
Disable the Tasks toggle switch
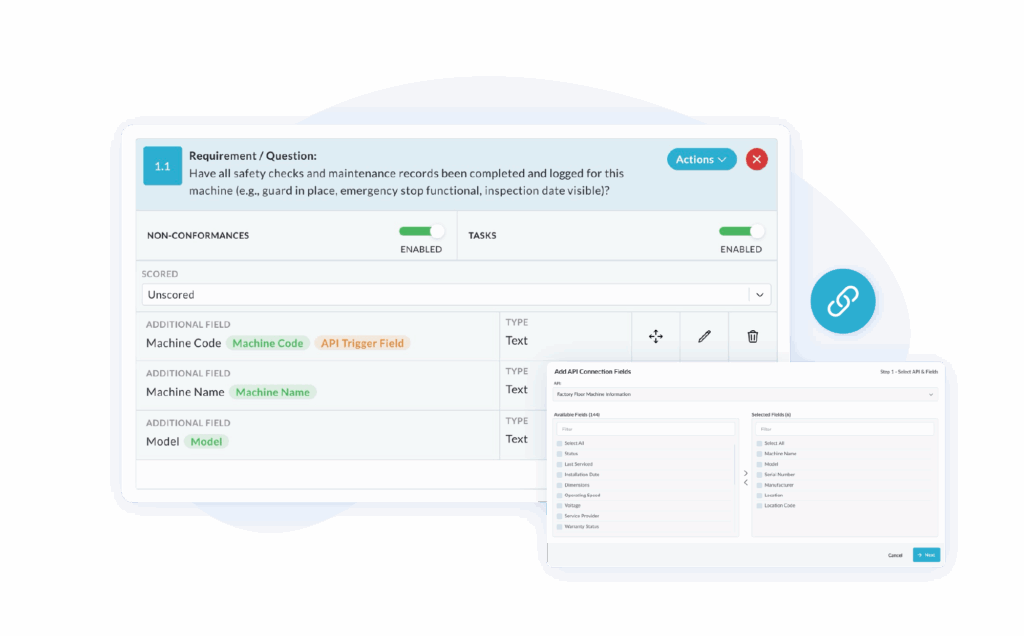coord(741,231)
